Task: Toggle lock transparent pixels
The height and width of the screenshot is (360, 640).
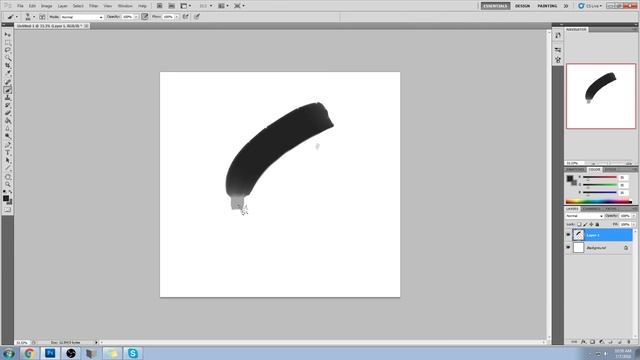Action: coord(579,224)
